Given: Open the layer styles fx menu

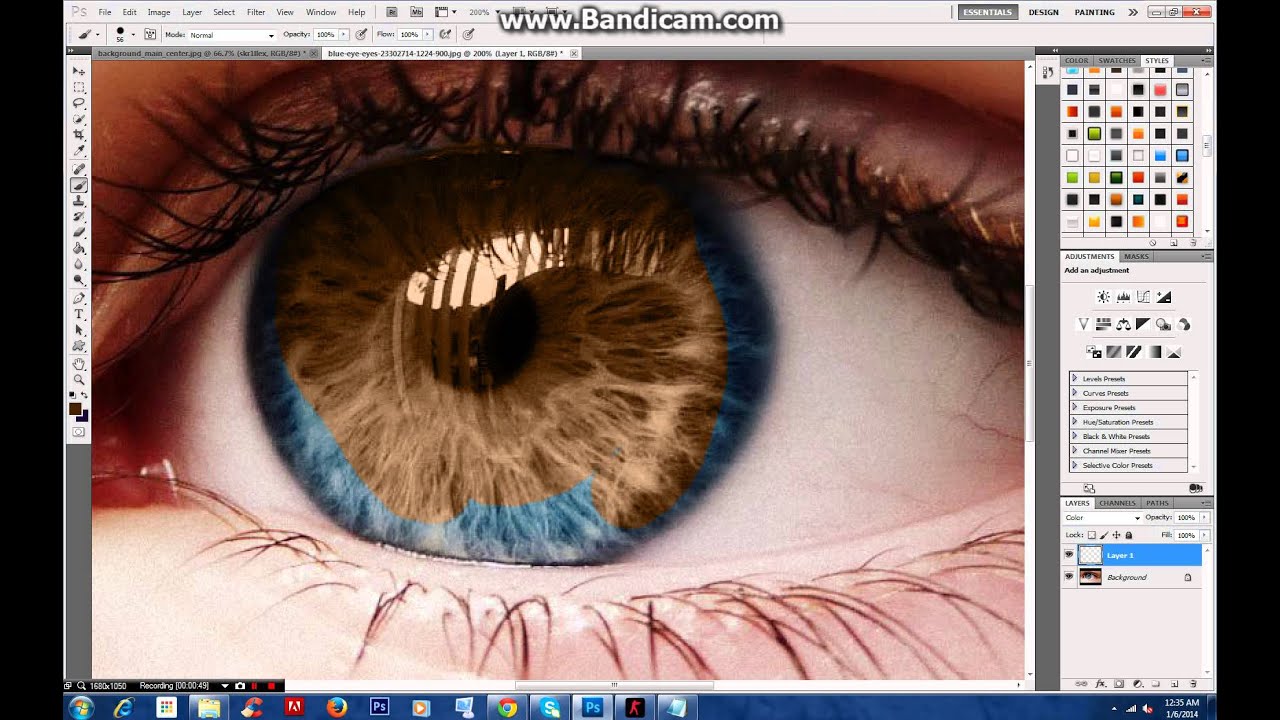Looking at the screenshot, I should 1101,684.
